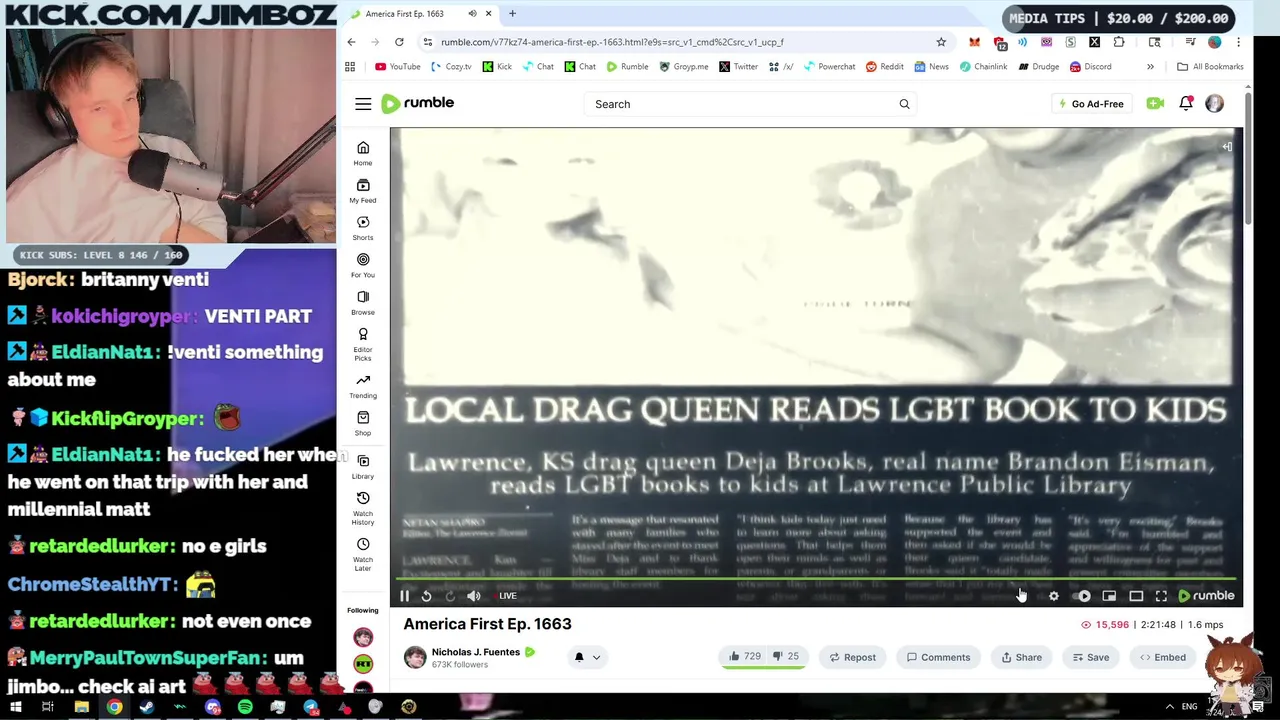The image size is (1280, 720).
Task: Open the Cozy.tv bookmark
Action: 450,67
